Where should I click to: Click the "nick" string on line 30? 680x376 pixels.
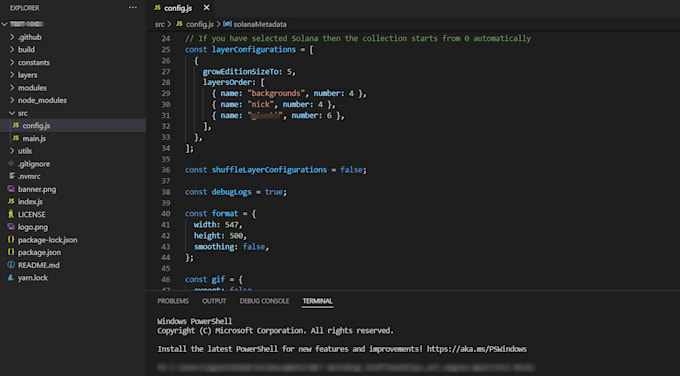click(x=261, y=105)
